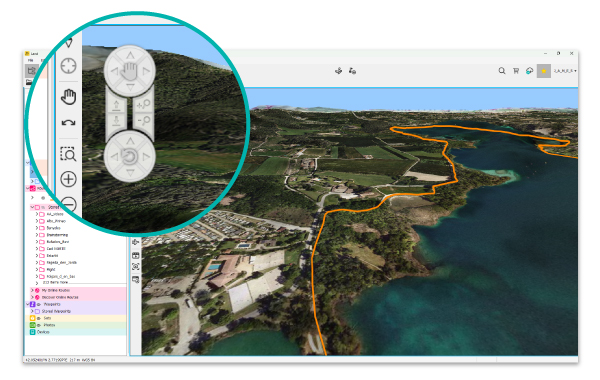This screenshot has height=380, width=600.
Task: Open the user account dropdown
Action: 565,71
